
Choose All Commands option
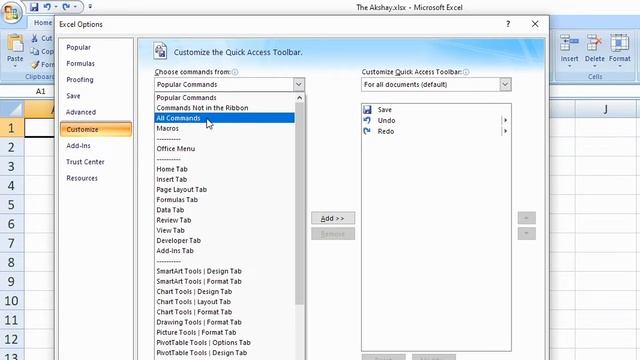point(224,118)
